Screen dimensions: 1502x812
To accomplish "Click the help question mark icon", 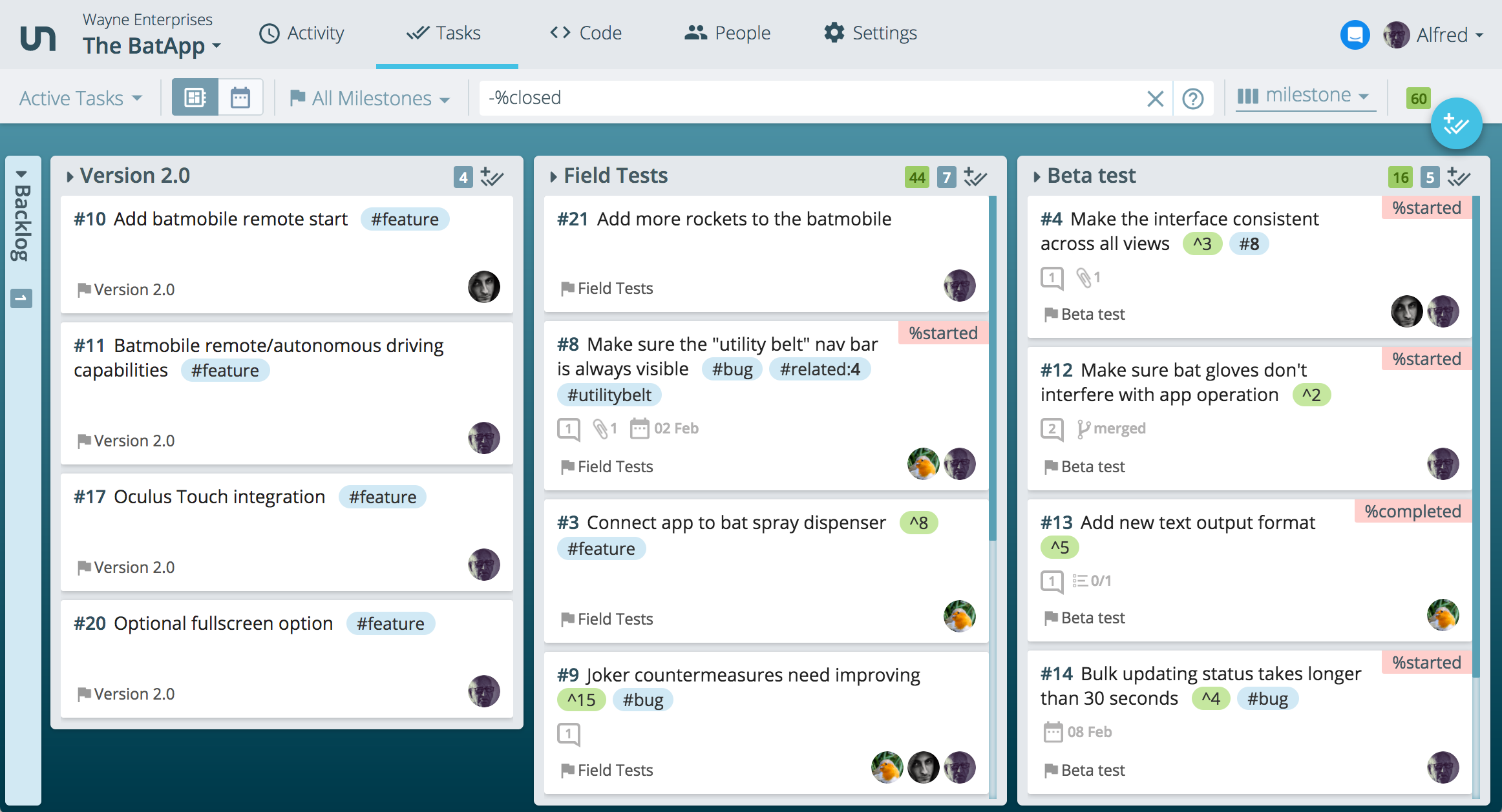I will click(x=1194, y=97).
